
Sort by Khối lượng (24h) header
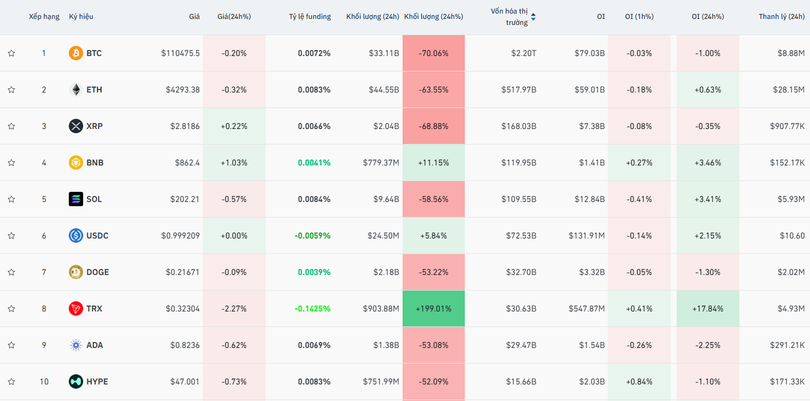tap(372, 17)
